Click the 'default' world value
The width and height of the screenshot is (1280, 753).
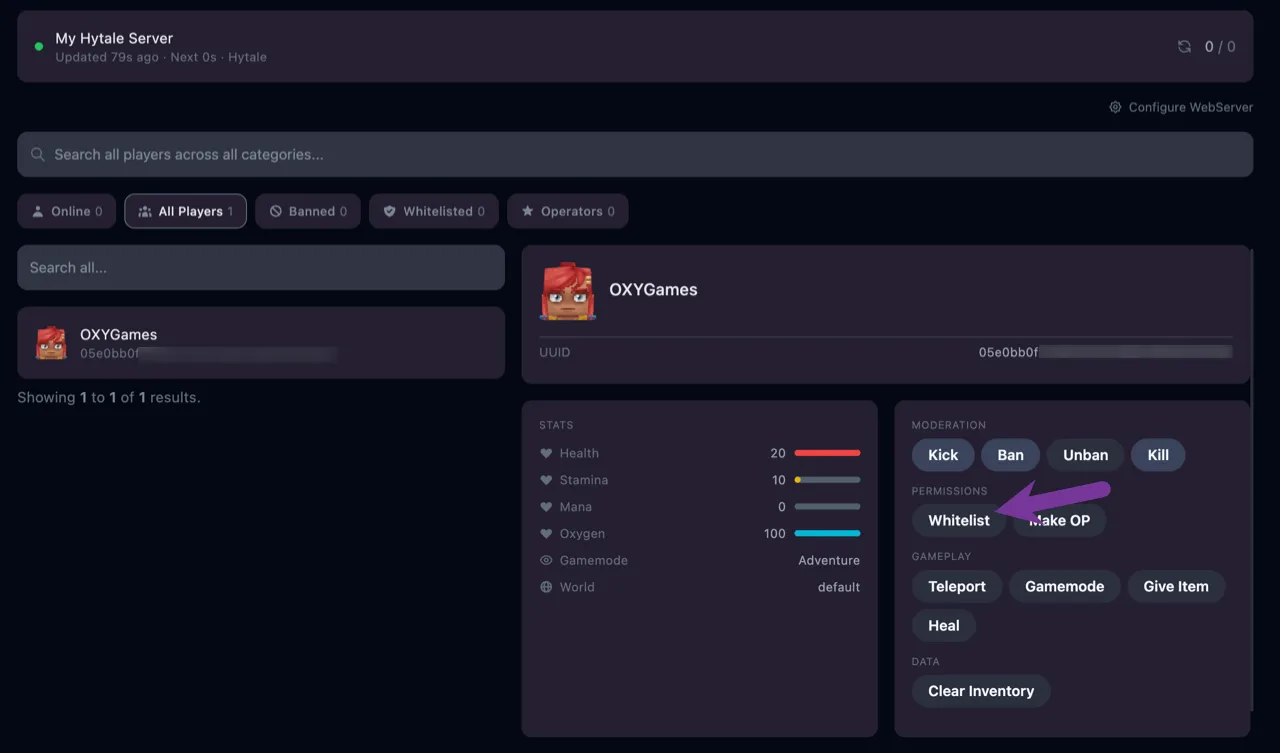[x=839, y=587]
